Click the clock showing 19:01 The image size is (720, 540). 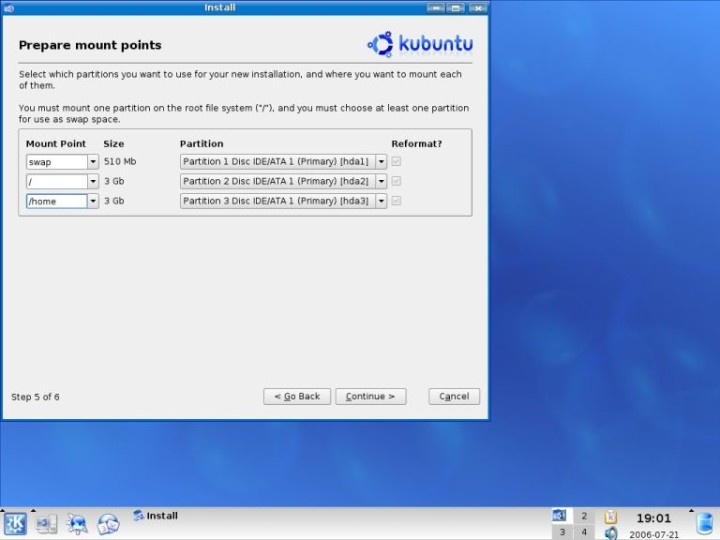(653, 518)
